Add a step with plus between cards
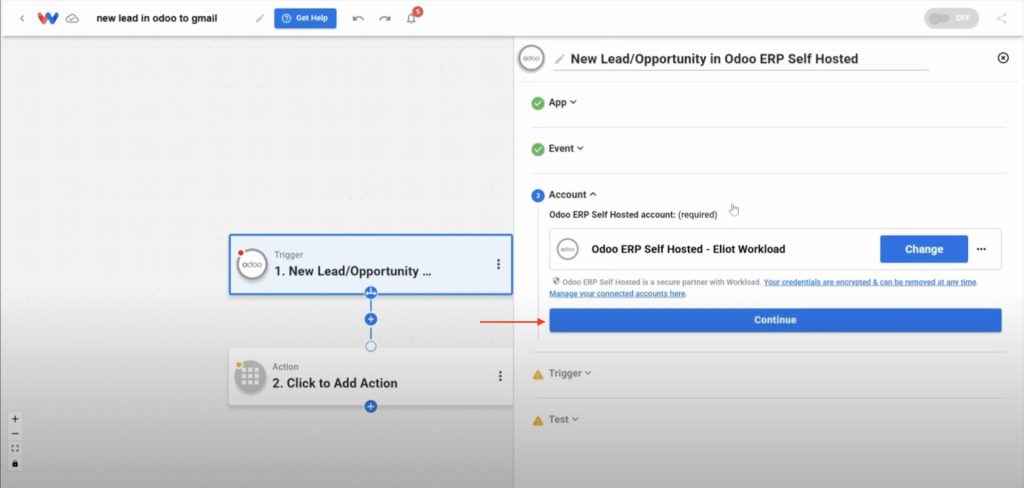The width and height of the screenshot is (1024, 488). (x=370, y=319)
